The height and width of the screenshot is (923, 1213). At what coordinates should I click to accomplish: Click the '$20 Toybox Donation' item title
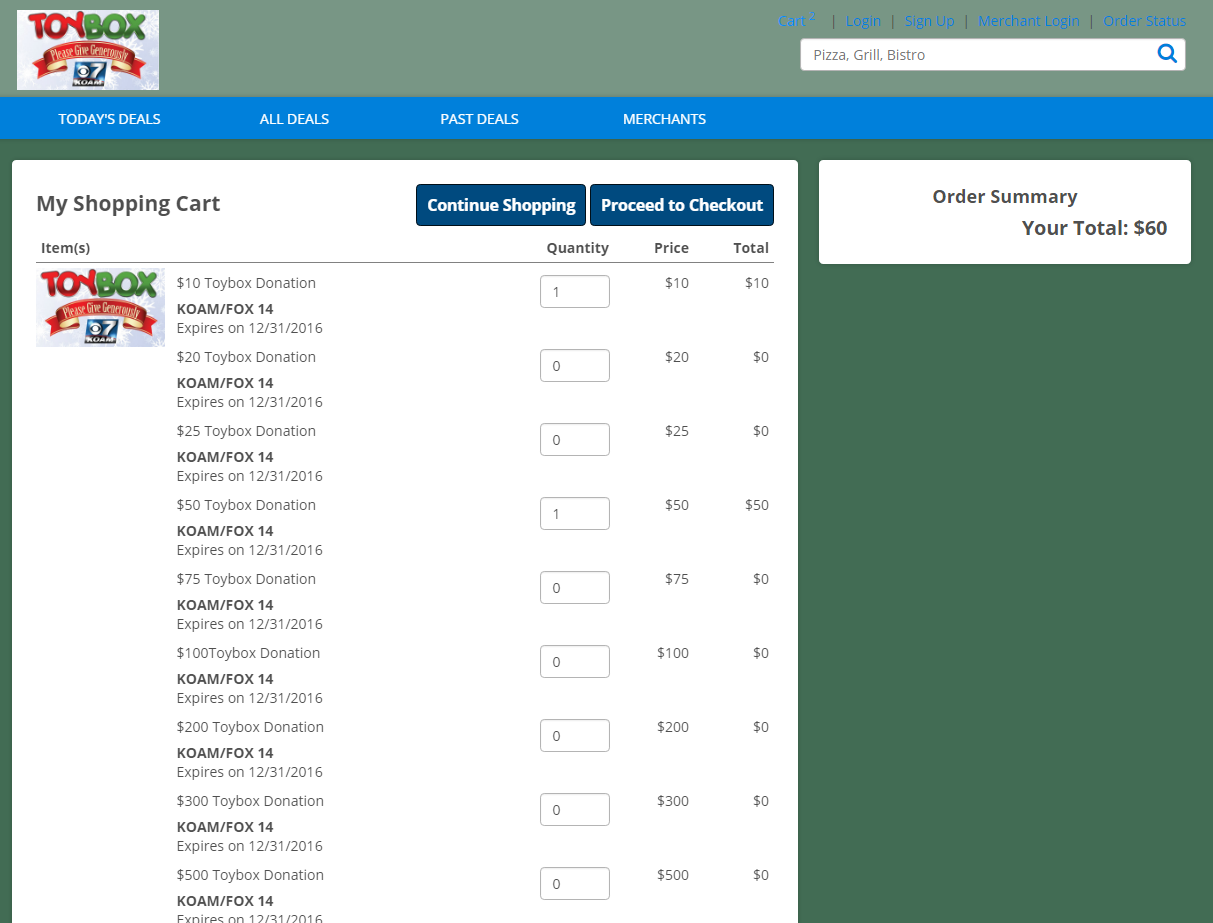(246, 357)
